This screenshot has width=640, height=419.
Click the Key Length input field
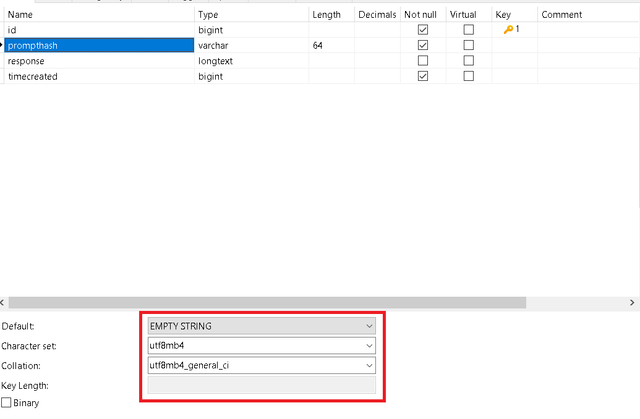point(262,385)
